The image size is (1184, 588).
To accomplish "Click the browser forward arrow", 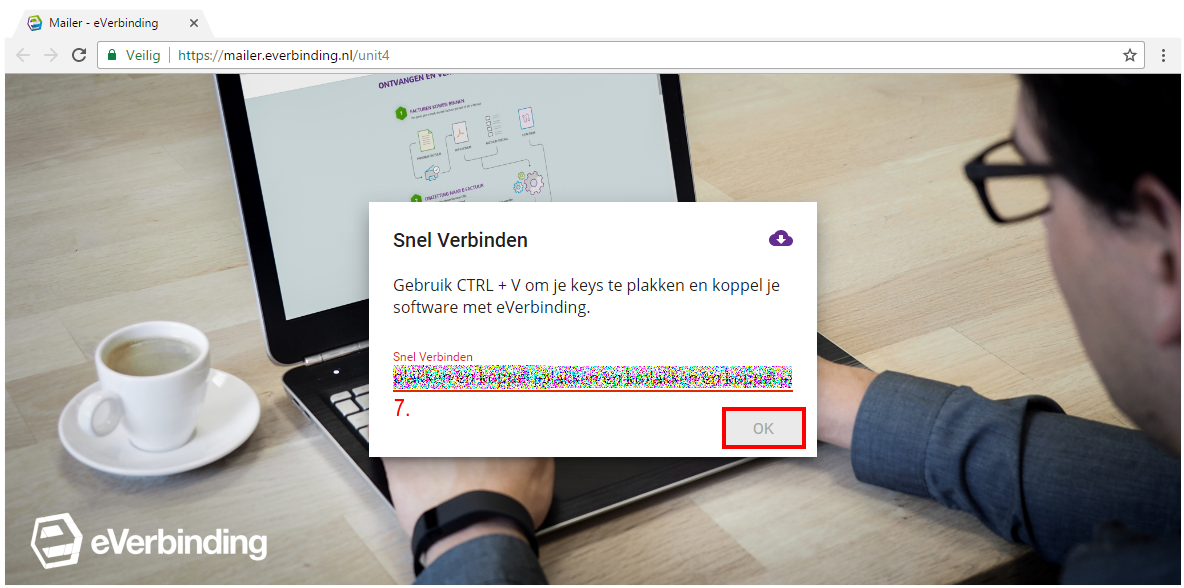I will click(x=51, y=55).
